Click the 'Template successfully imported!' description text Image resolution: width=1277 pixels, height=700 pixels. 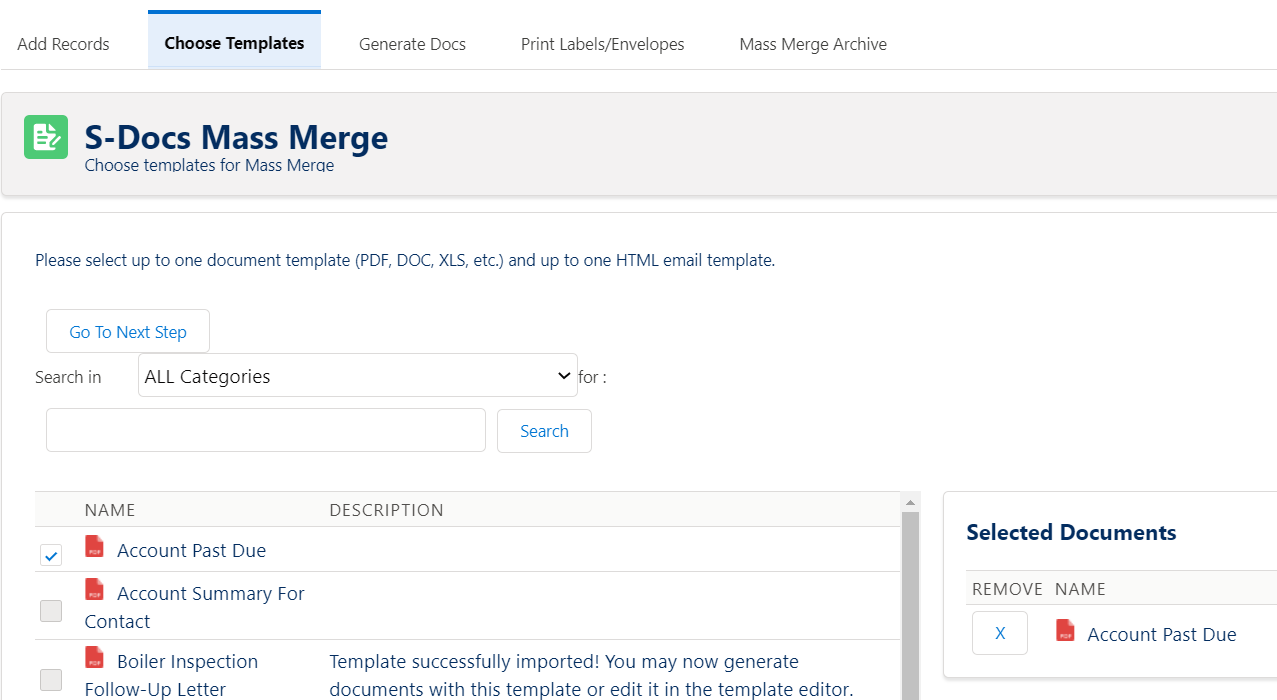pos(591,675)
